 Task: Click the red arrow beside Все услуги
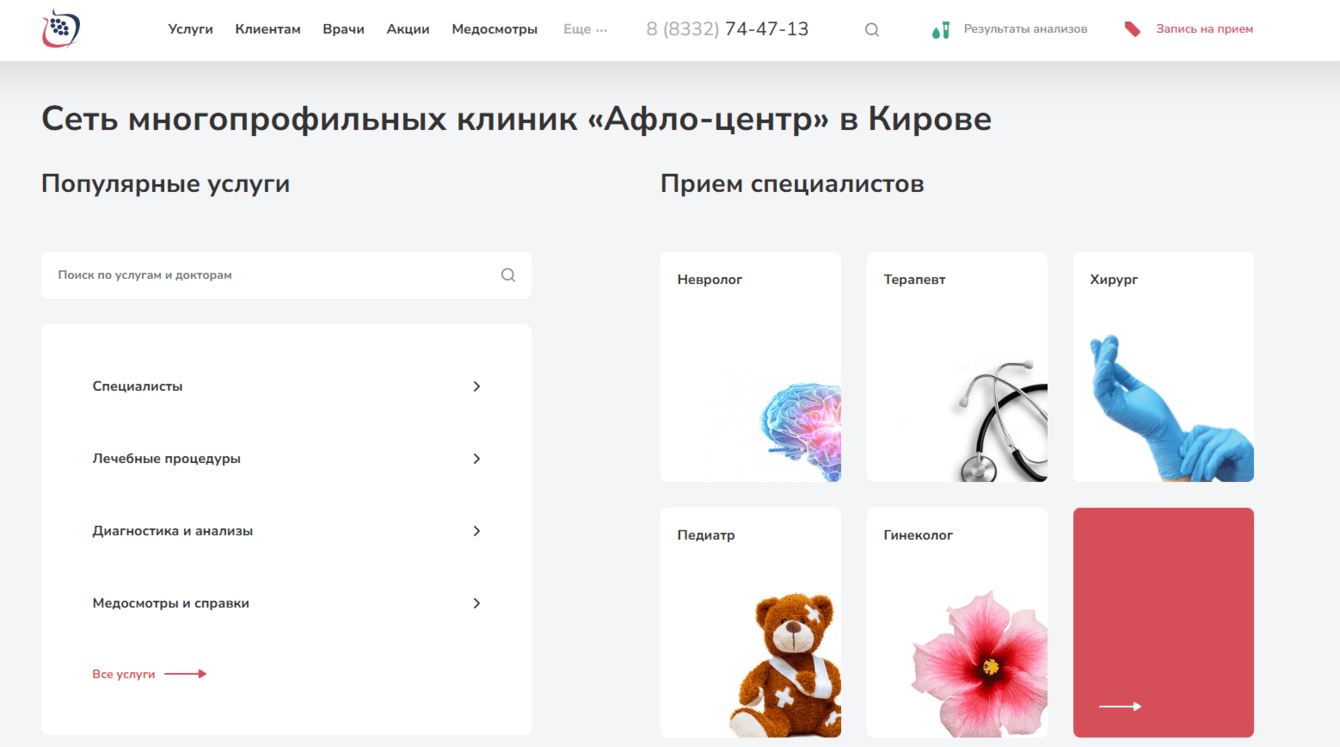click(185, 674)
